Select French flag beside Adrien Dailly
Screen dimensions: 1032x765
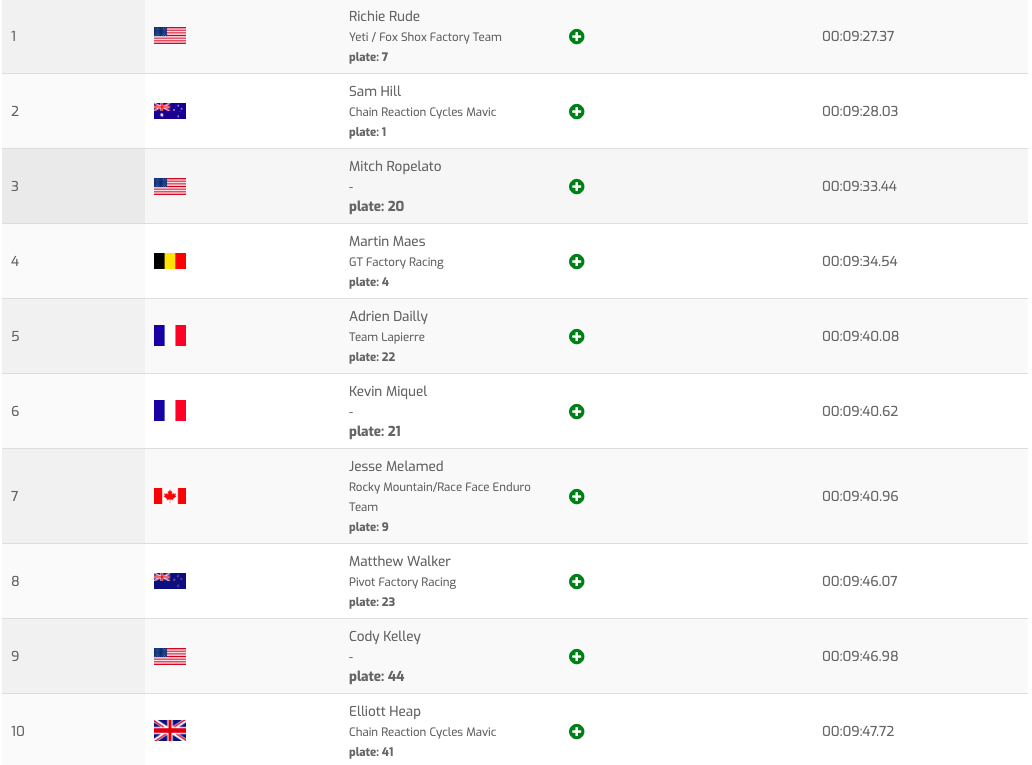coord(170,336)
